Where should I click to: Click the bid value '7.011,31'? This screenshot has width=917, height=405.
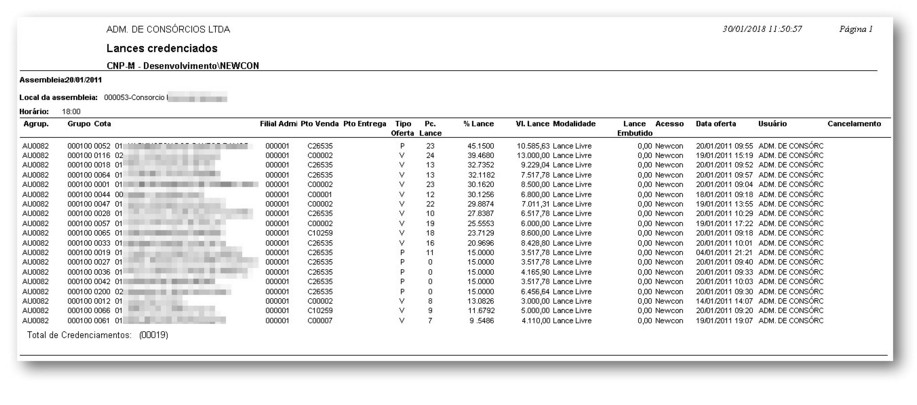tap(535, 204)
